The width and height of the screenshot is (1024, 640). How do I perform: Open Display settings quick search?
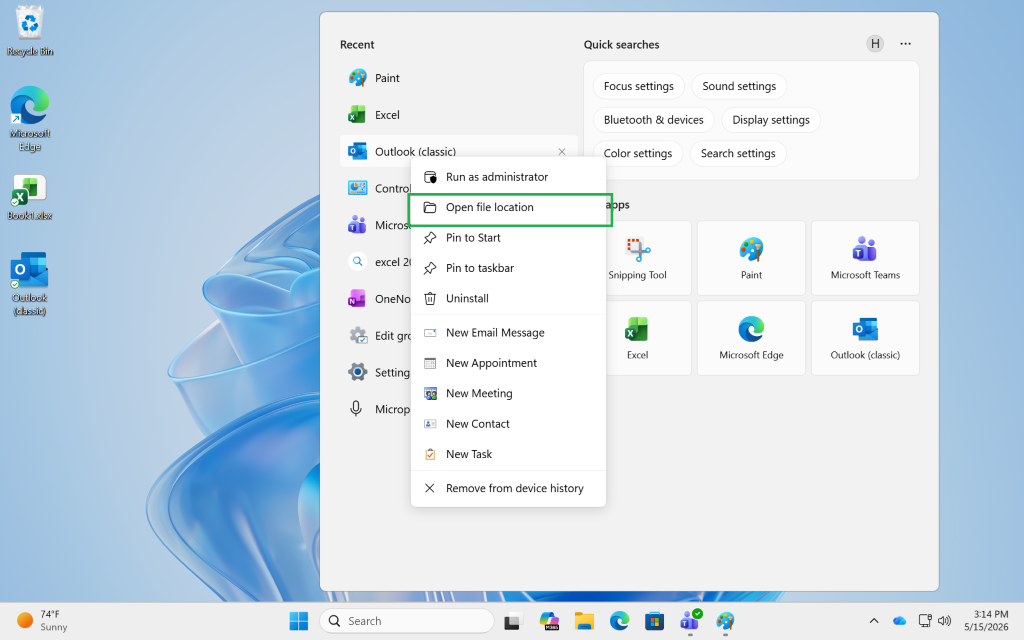point(771,120)
